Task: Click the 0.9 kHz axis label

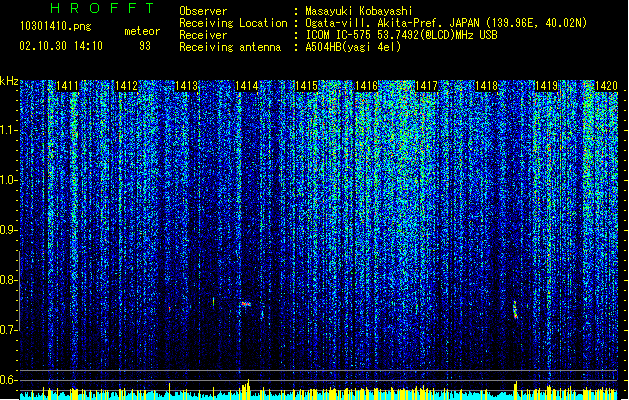Action: [x=8, y=230]
